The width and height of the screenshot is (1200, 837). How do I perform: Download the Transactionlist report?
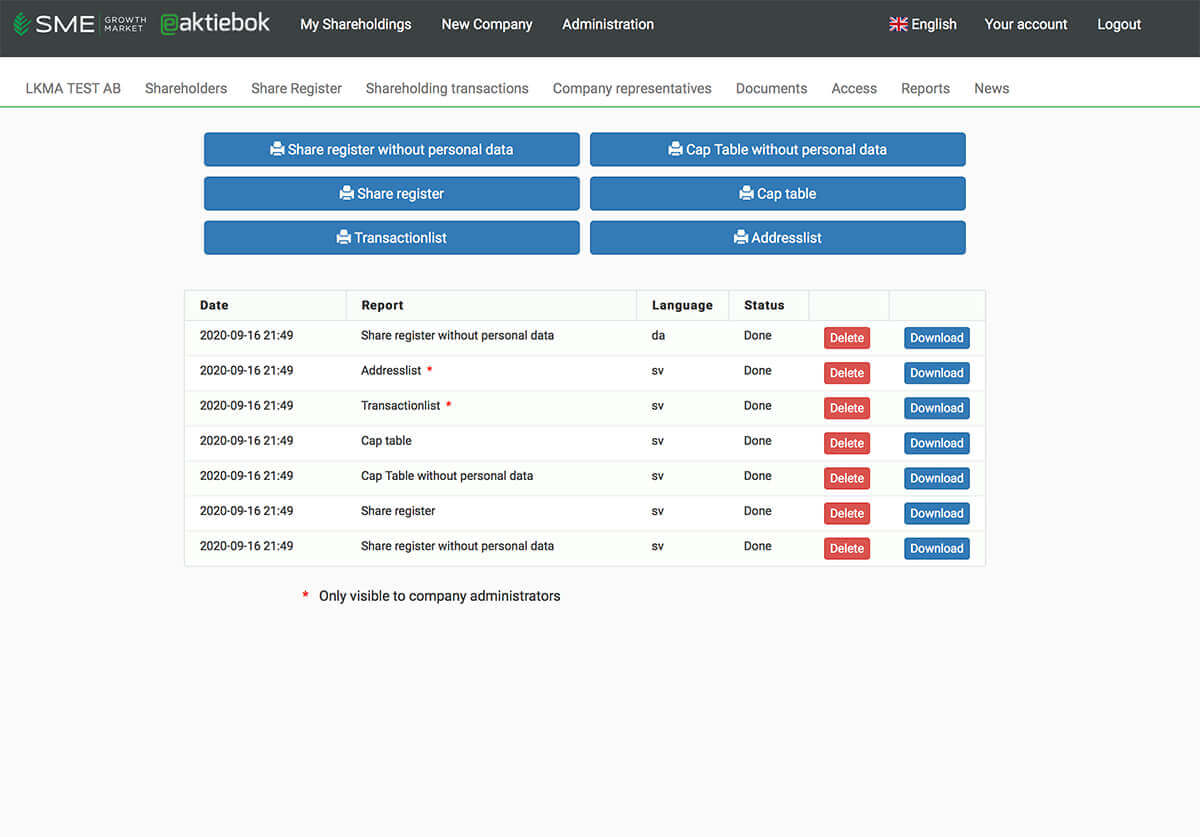click(x=937, y=408)
